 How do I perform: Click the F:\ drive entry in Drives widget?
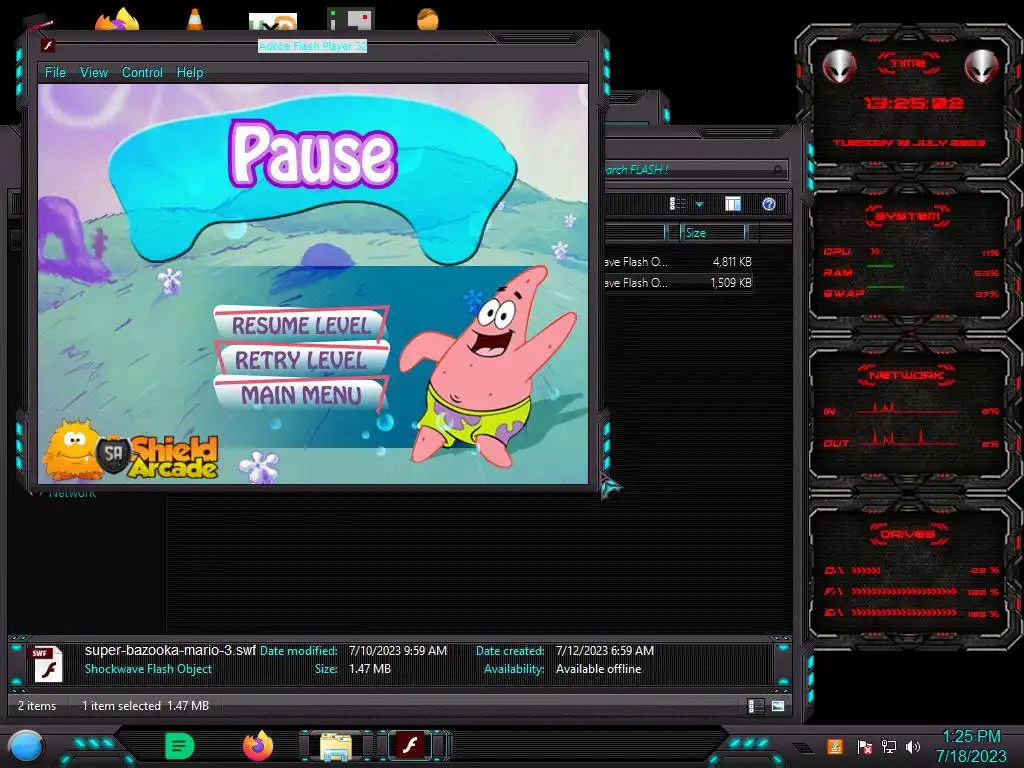(x=911, y=592)
